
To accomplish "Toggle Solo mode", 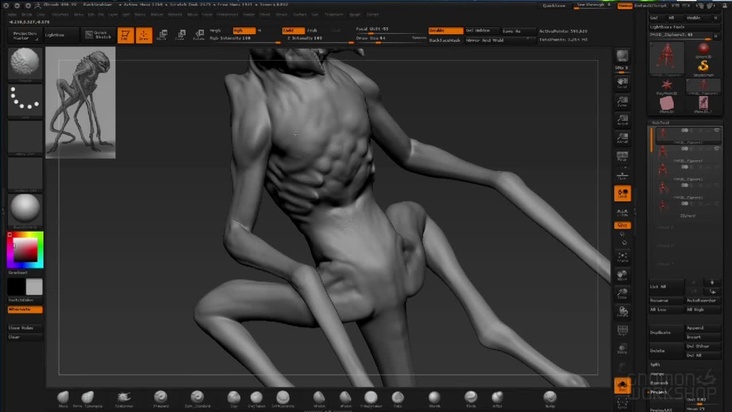I will click(x=622, y=385).
